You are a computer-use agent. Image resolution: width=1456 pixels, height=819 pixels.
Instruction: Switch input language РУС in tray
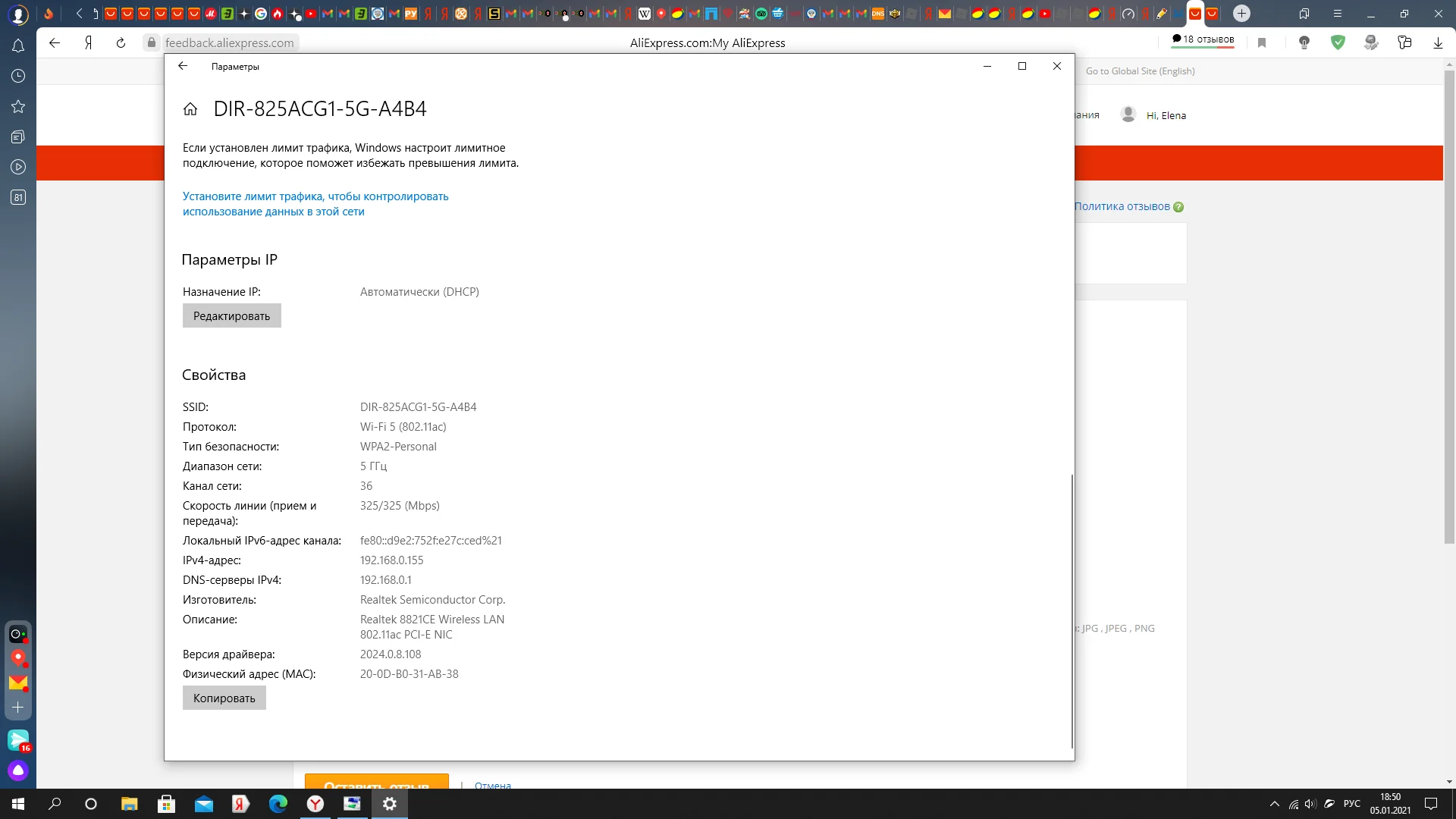pos(1351,804)
